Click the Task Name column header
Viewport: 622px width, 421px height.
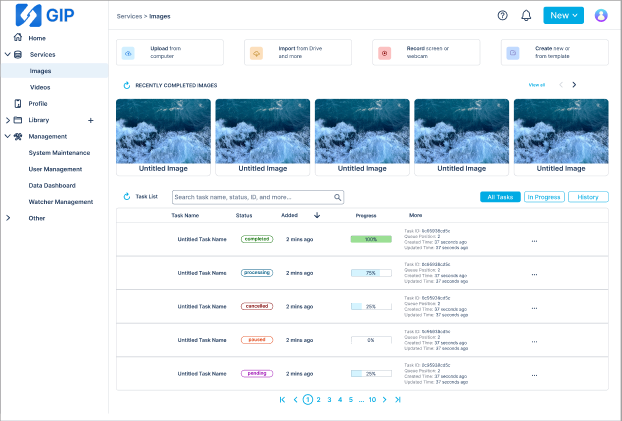tap(185, 215)
